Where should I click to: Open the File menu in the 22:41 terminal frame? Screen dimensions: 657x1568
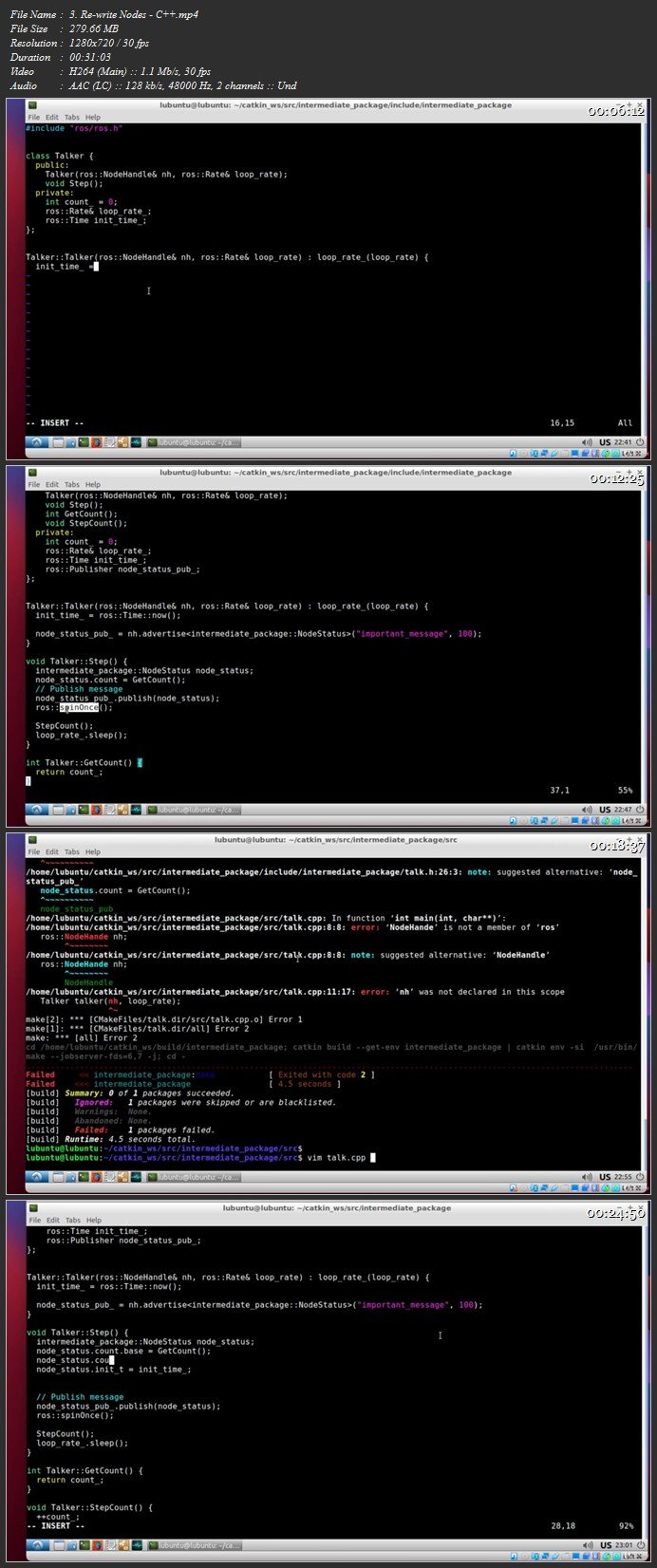[x=33, y=118]
